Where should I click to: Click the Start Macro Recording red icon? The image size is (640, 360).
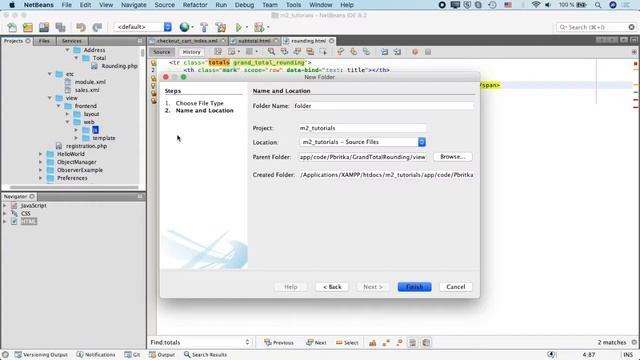point(415,52)
